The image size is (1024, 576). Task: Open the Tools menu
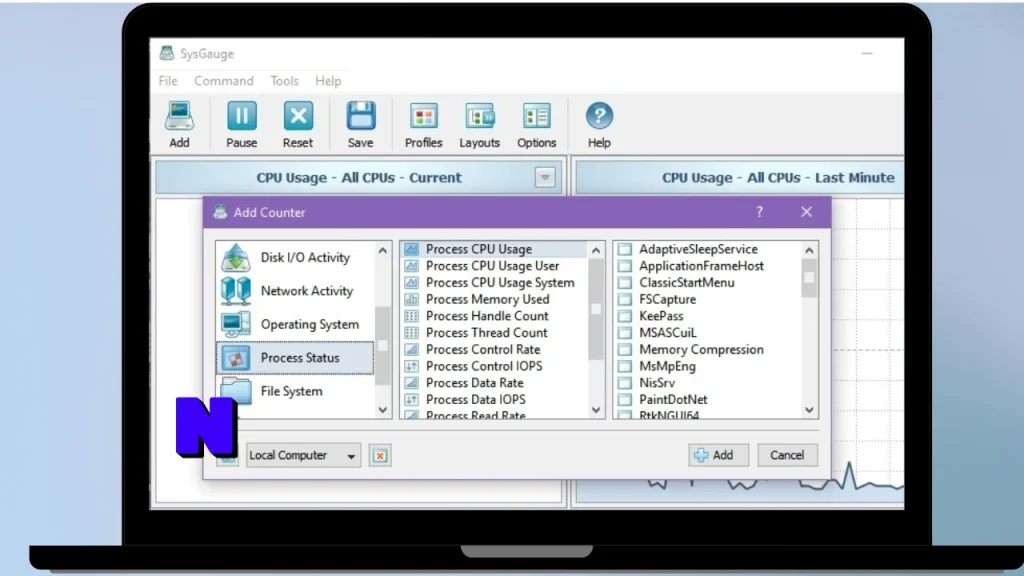pos(284,80)
